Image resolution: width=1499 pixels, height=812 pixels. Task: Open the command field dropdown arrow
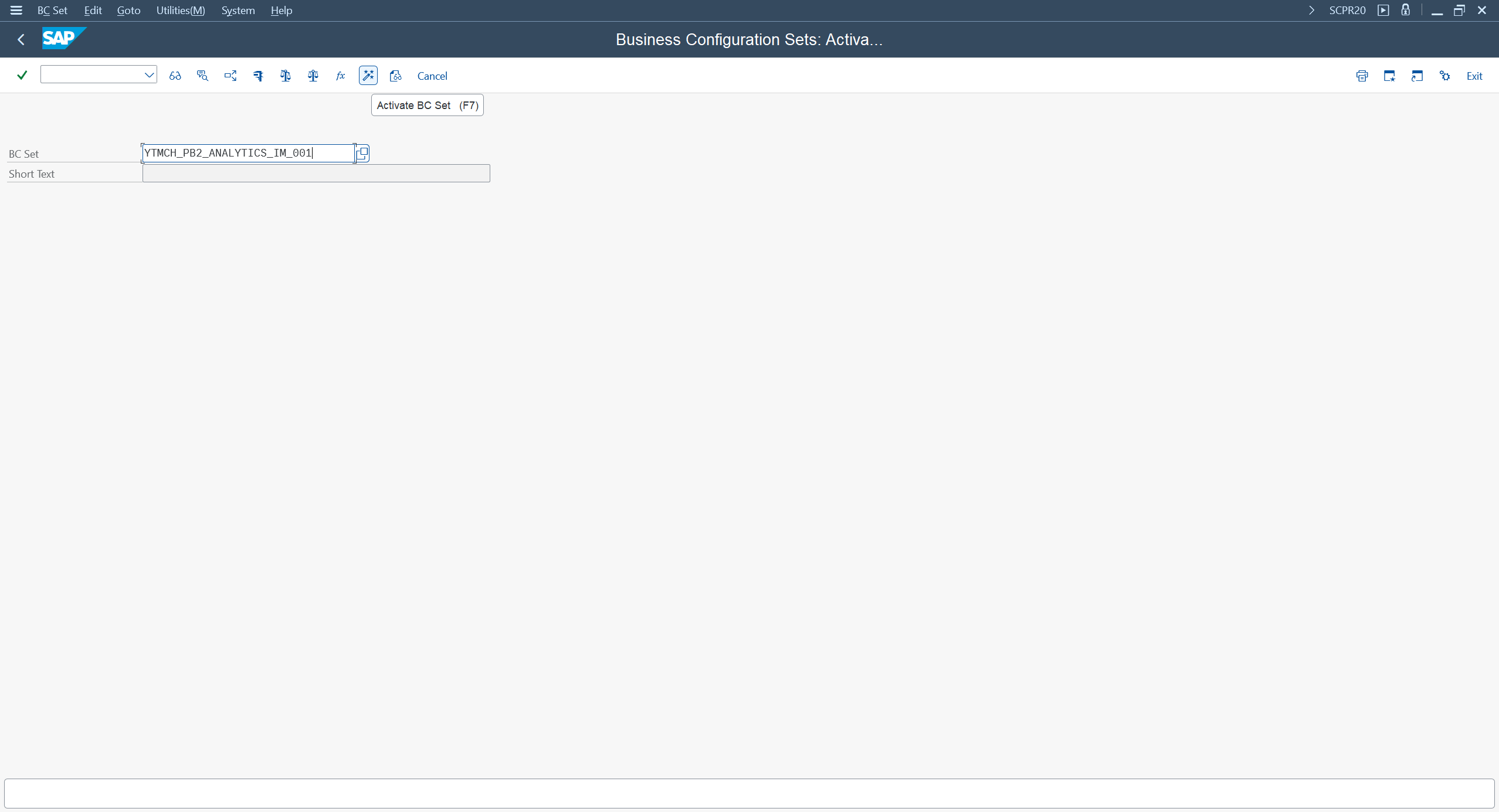point(149,74)
